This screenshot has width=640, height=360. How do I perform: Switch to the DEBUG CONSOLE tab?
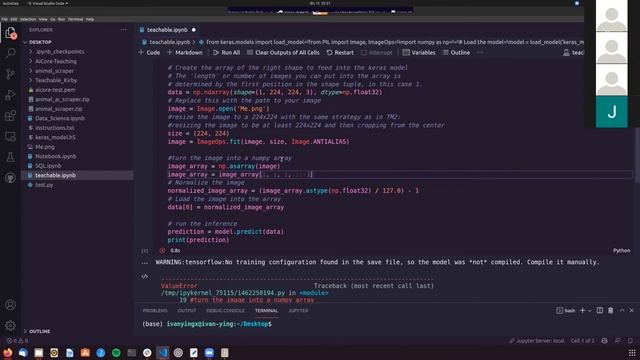pos(225,311)
